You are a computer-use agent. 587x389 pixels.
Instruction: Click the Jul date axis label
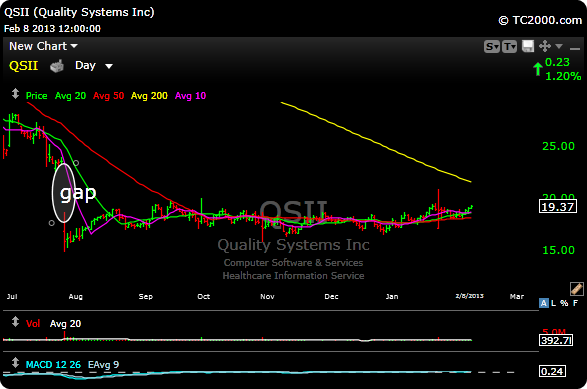coord(12,297)
